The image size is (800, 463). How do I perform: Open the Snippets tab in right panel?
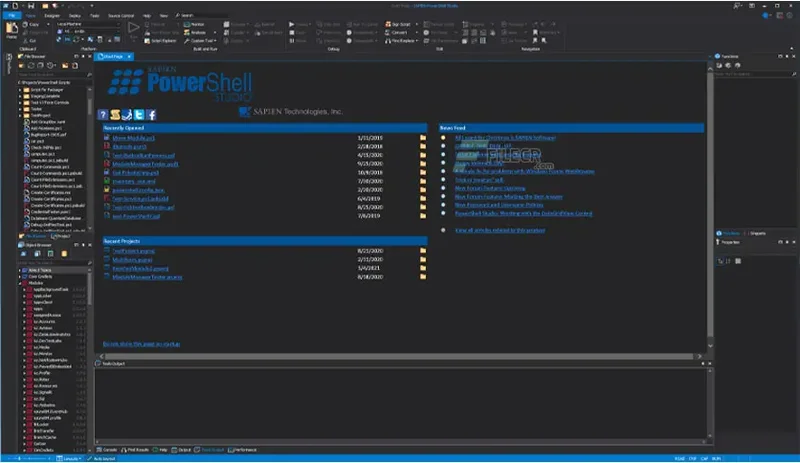[x=758, y=233]
